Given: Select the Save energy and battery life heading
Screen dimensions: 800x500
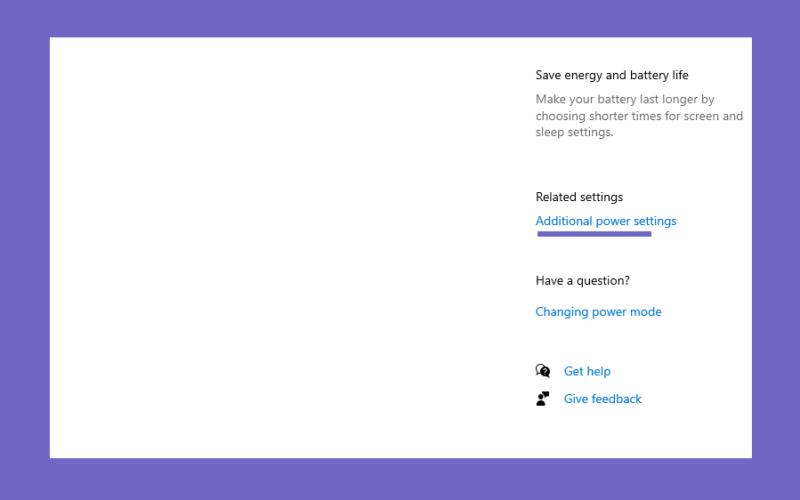Looking at the screenshot, I should (612, 75).
